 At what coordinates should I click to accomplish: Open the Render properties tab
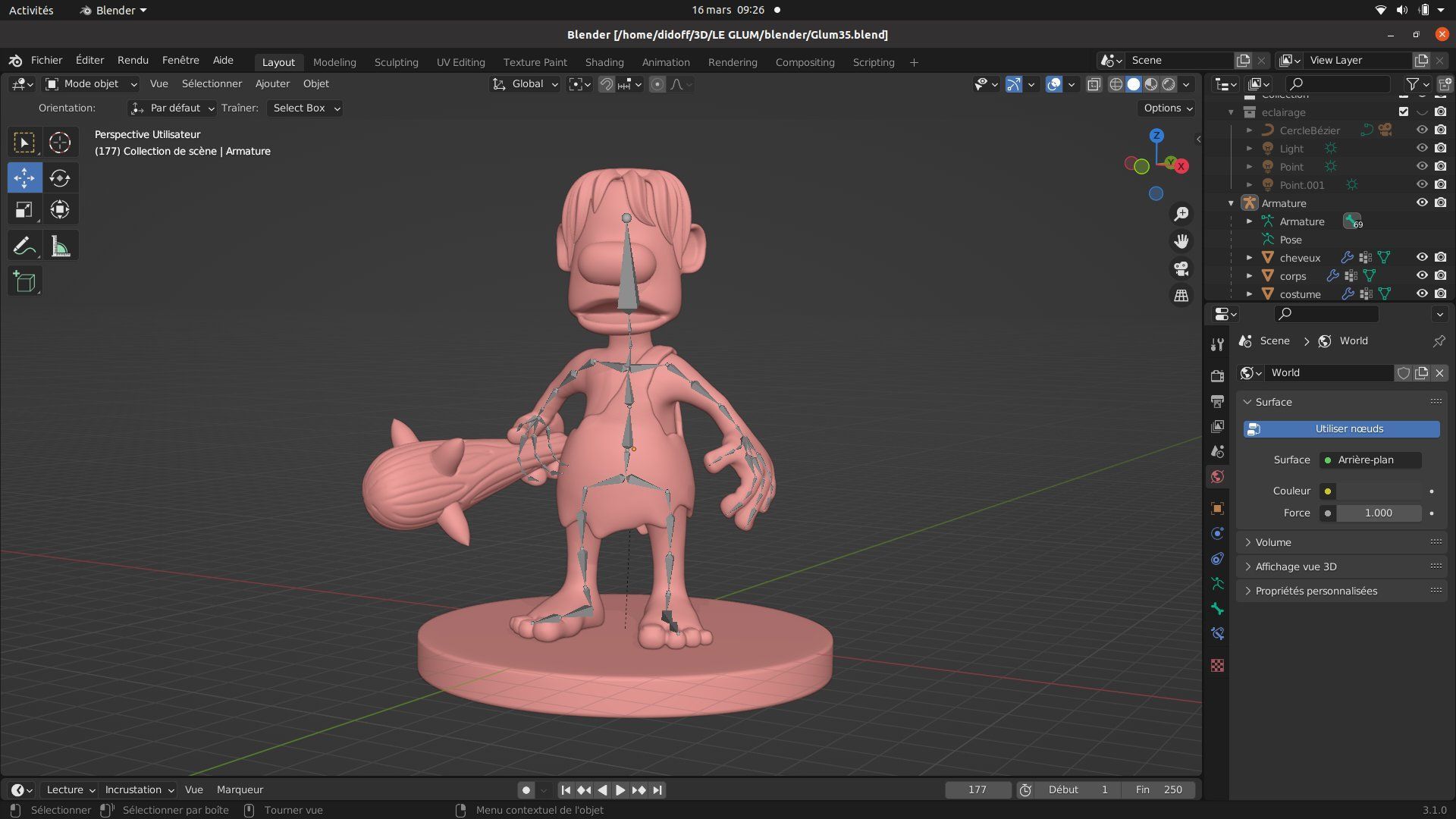(x=1217, y=375)
